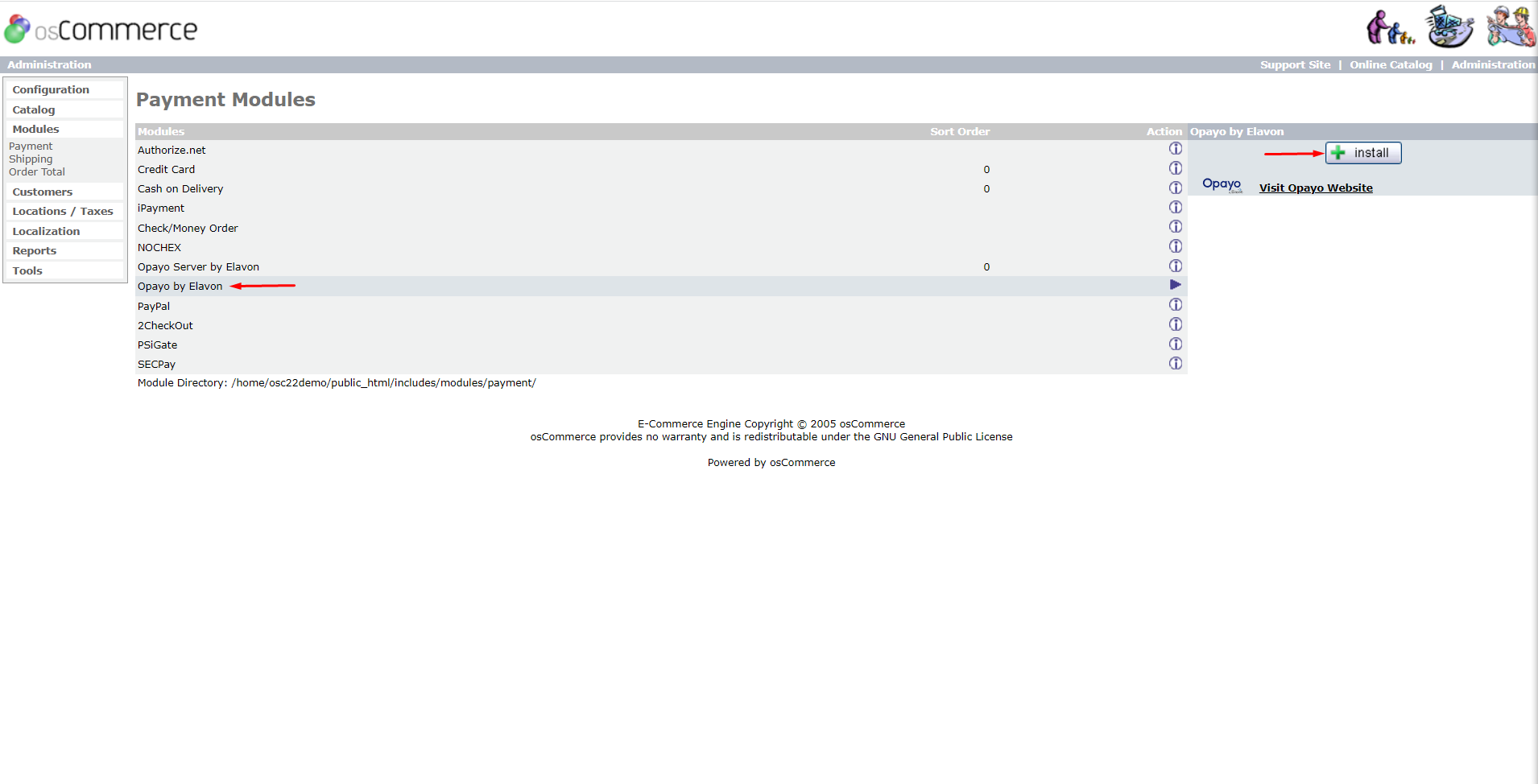
Task: Click the Opayo logo image
Action: click(x=1222, y=185)
